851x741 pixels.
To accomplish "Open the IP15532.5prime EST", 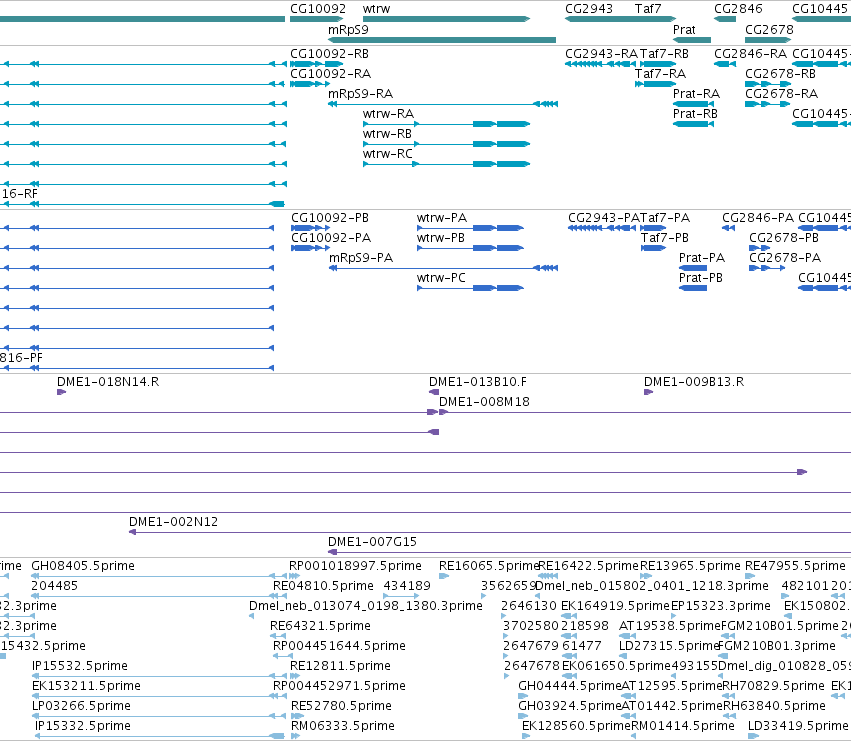I will [160, 676].
